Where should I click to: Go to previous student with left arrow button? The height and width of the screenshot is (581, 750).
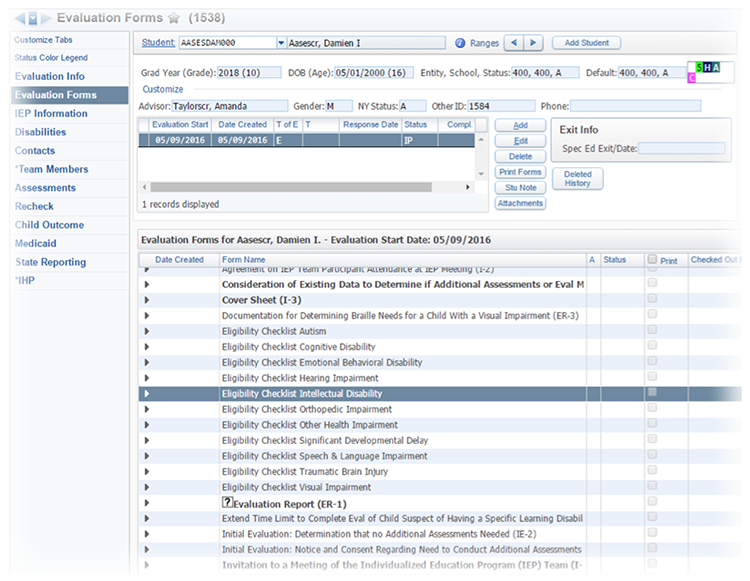tap(514, 43)
